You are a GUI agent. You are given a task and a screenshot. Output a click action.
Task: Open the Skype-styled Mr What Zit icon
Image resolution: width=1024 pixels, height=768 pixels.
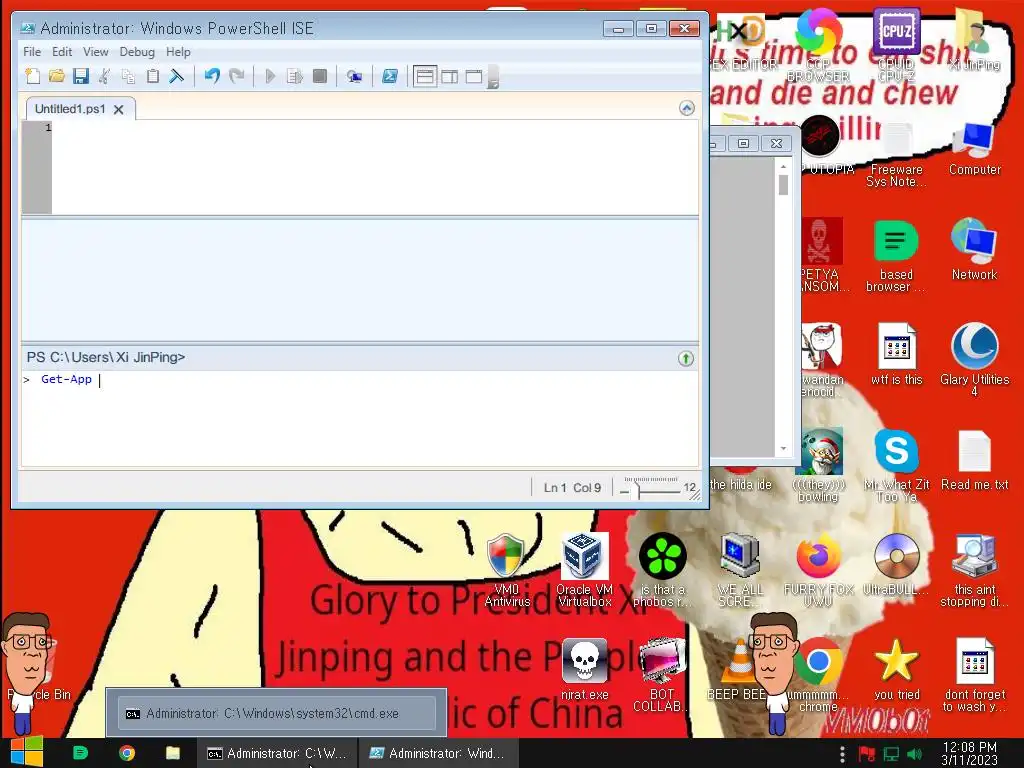[896, 466]
